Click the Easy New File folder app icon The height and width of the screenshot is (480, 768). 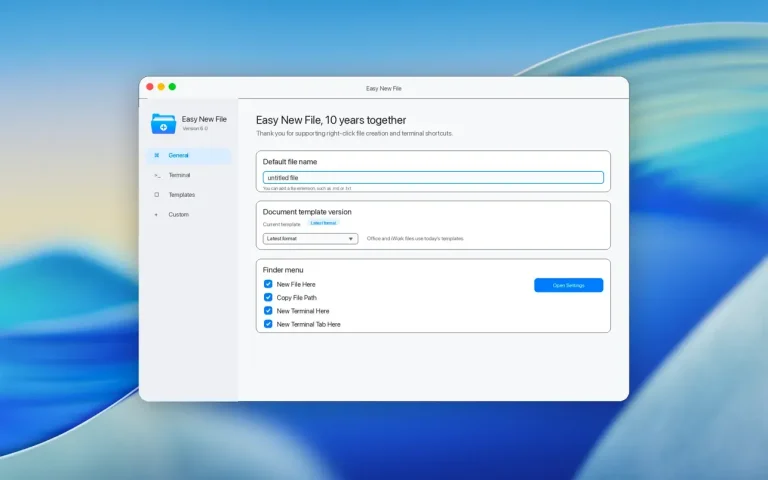click(x=163, y=124)
